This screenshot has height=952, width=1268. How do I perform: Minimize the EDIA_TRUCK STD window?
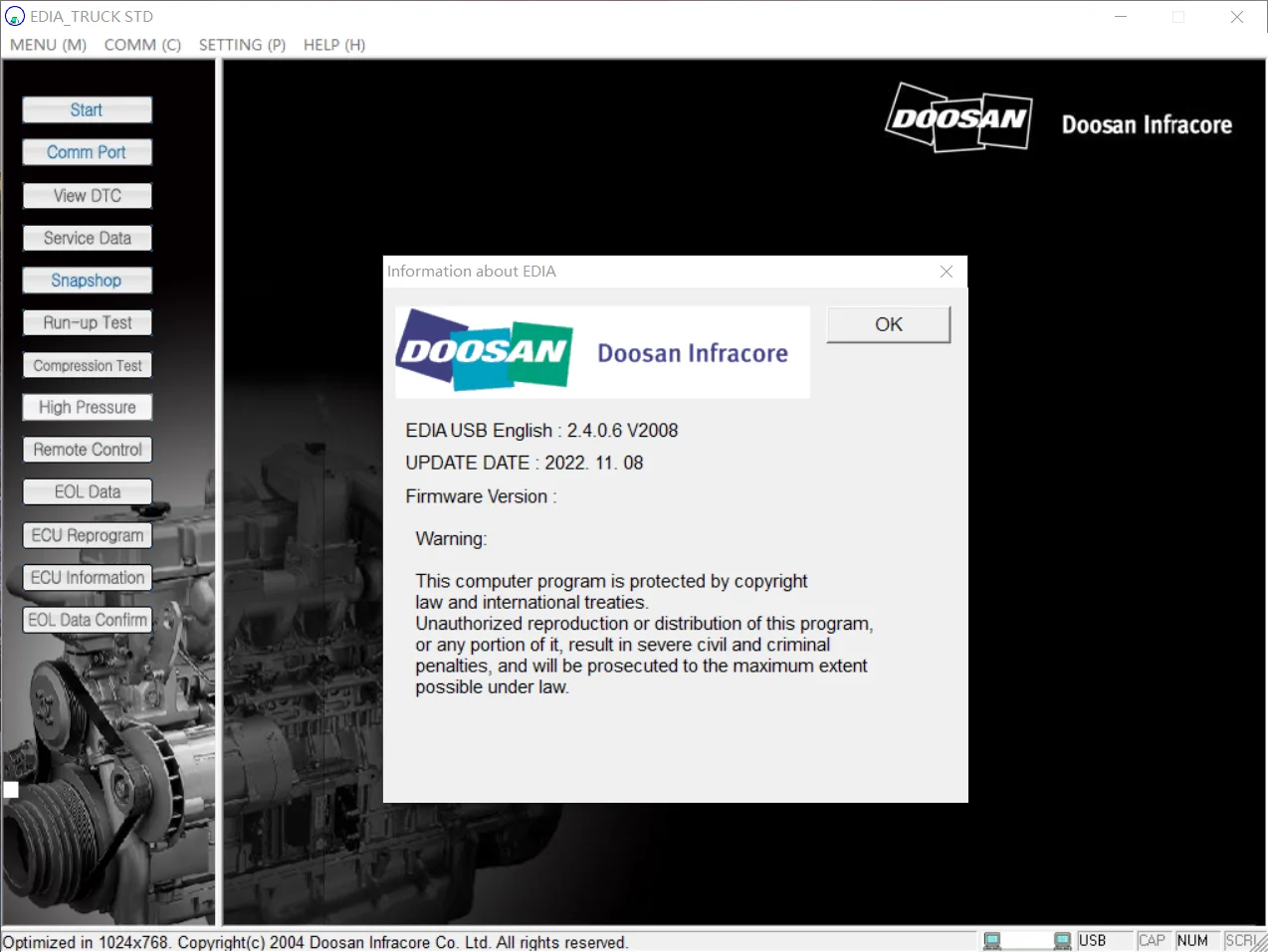coord(1121,17)
